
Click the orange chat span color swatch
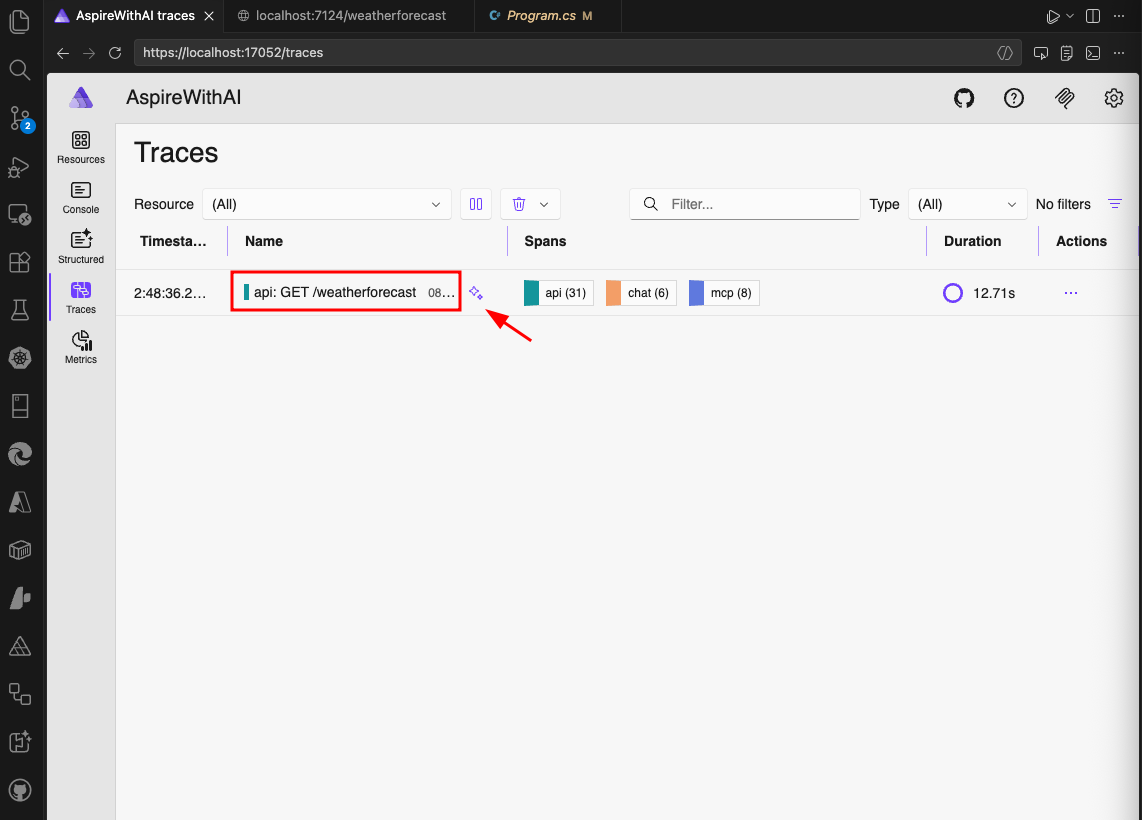tap(614, 293)
